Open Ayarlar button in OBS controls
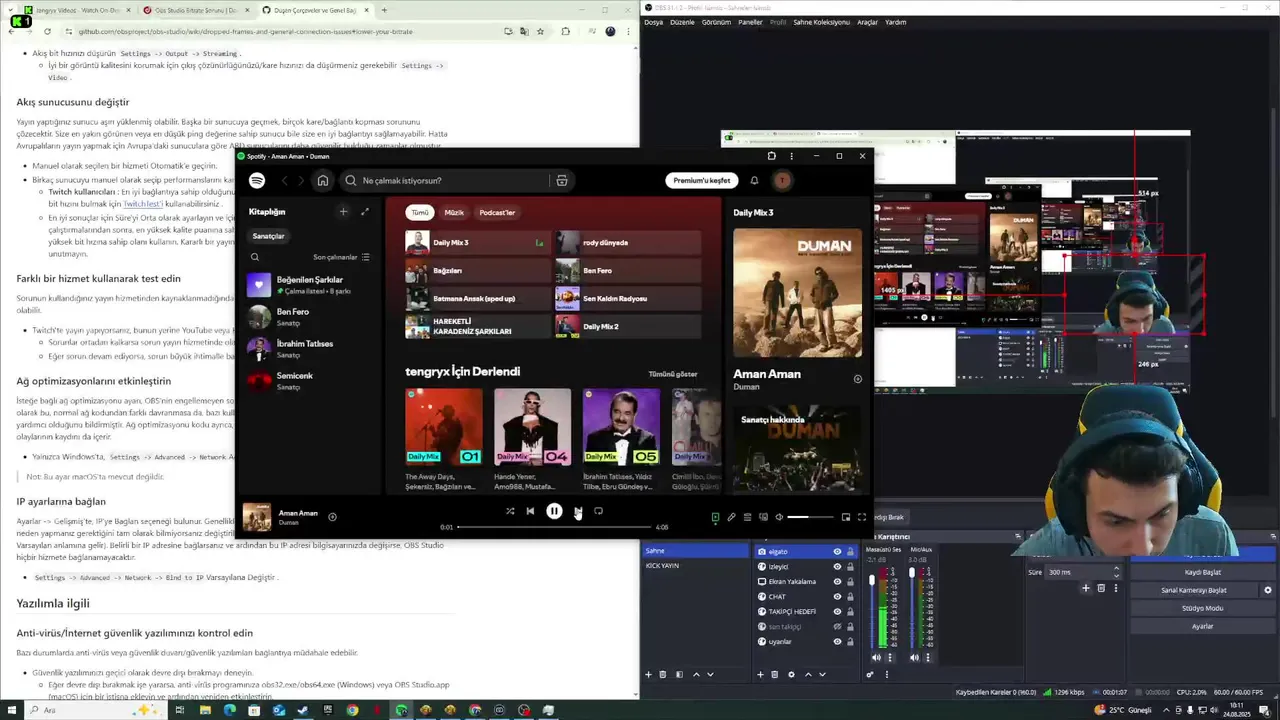Image resolution: width=1280 pixels, height=720 pixels. pyautogui.click(x=1203, y=626)
